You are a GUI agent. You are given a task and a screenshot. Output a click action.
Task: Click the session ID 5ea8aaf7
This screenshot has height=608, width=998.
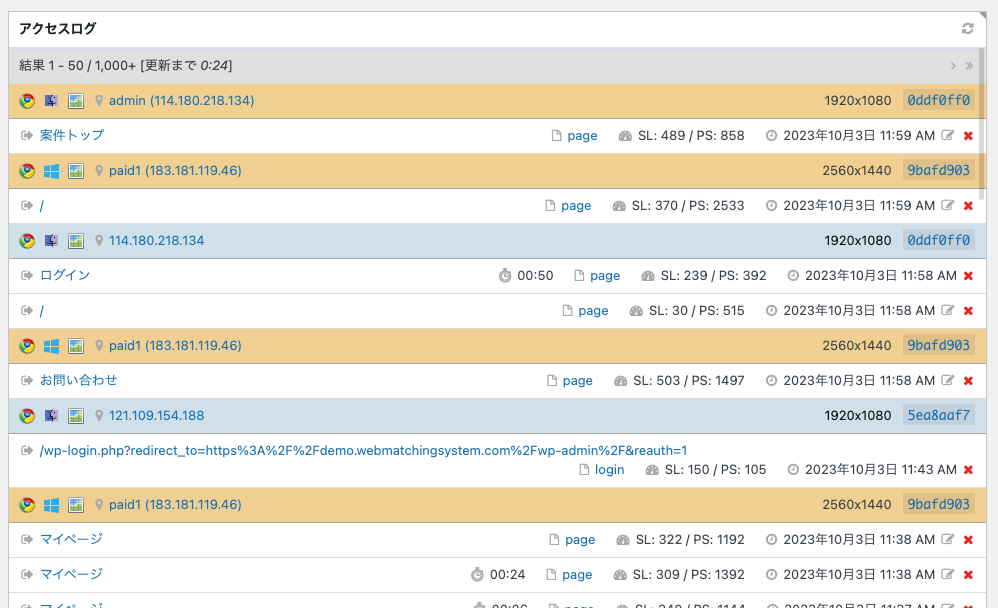coord(938,416)
